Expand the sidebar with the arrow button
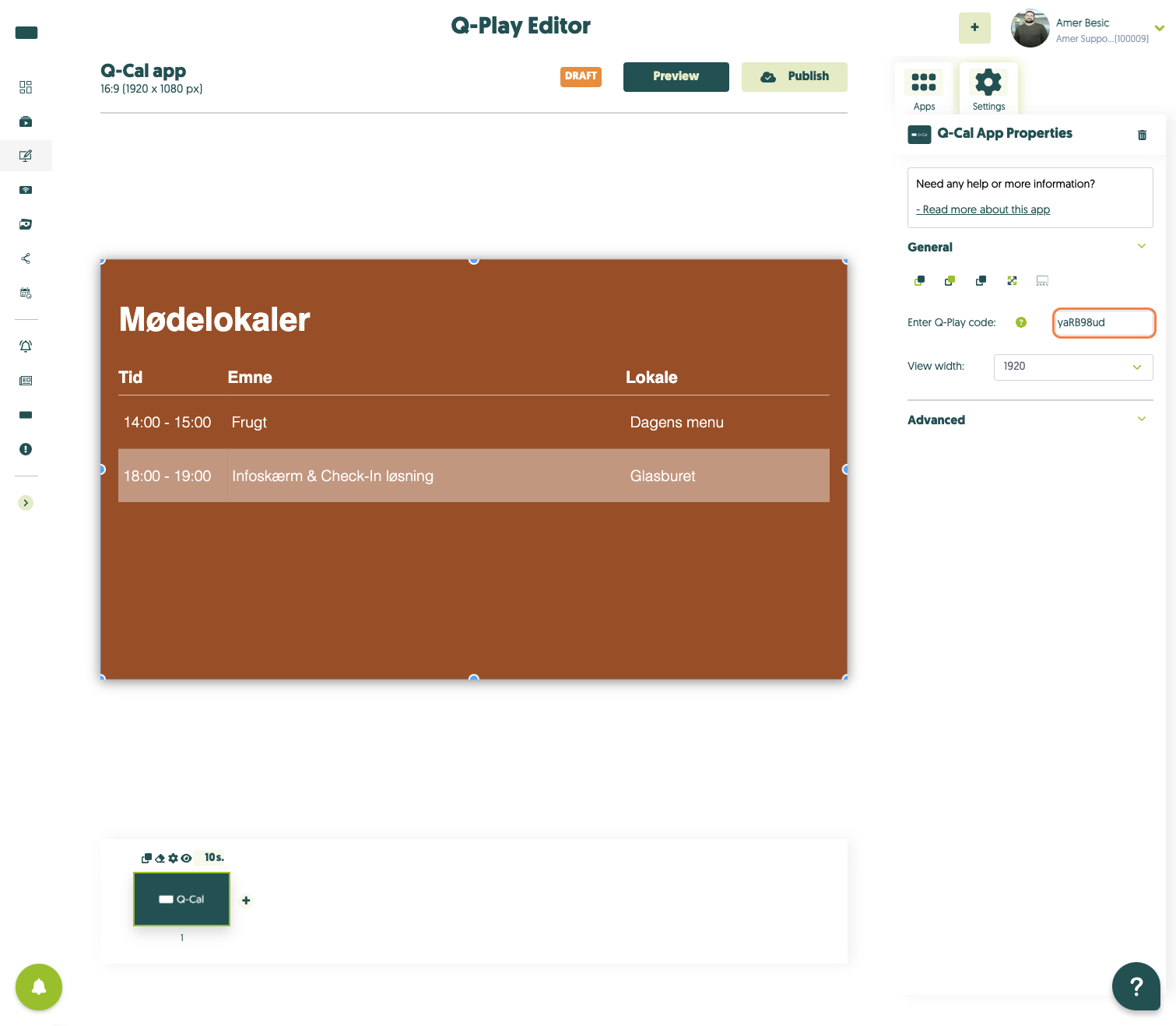The image size is (1176, 1026). pyautogui.click(x=26, y=503)
